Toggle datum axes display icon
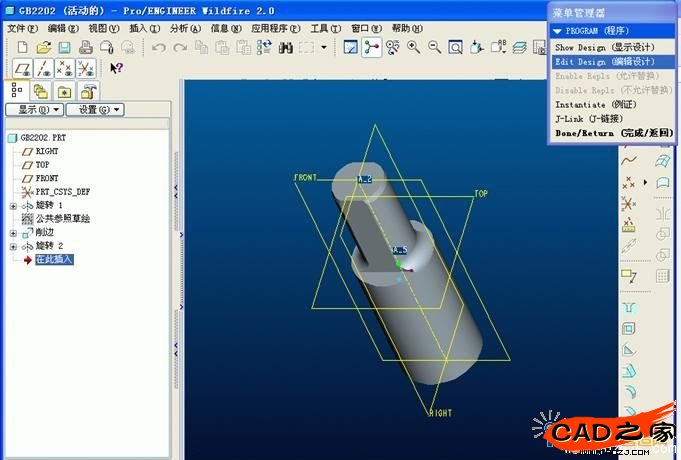The height and width of the screenshot is (460, 681). [44, 68]
